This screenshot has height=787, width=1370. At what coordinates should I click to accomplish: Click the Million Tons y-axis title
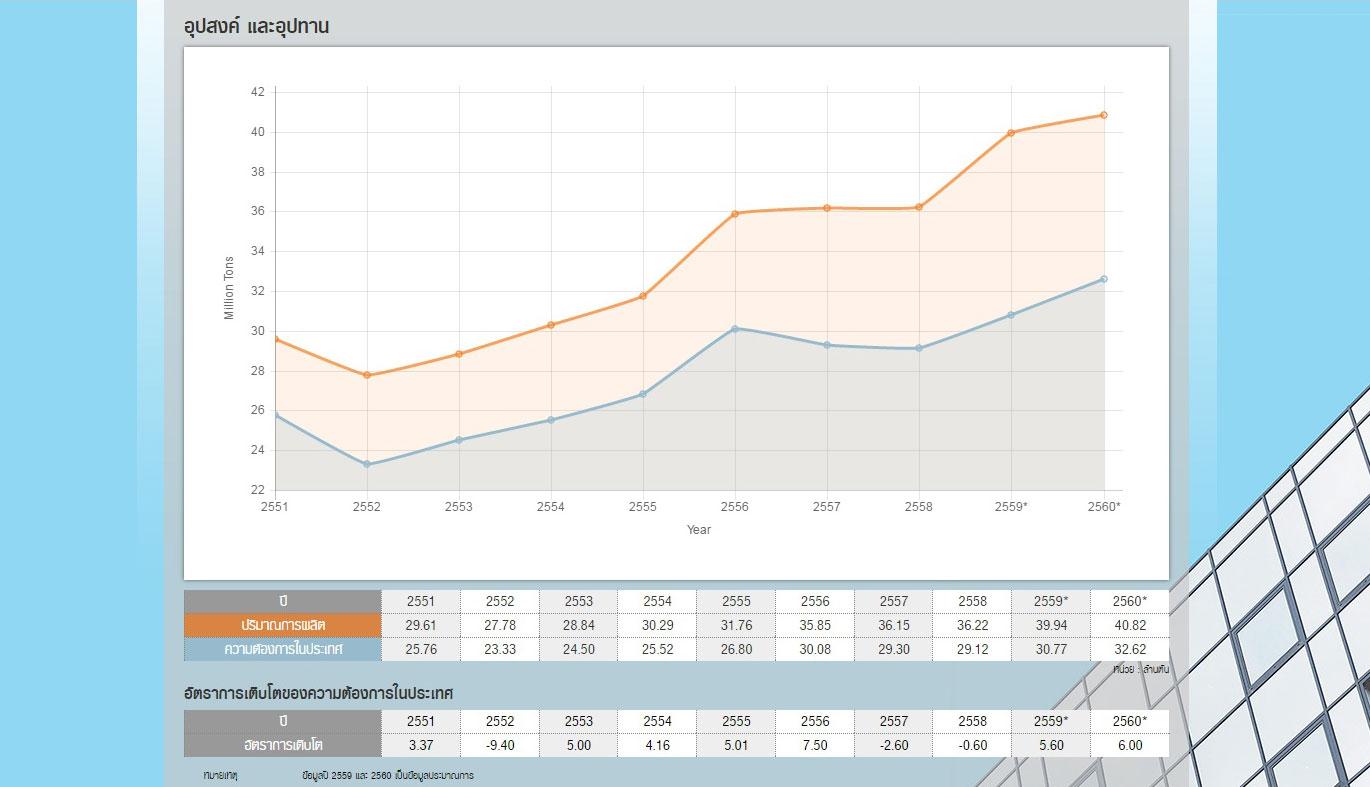tap(229, 288)
